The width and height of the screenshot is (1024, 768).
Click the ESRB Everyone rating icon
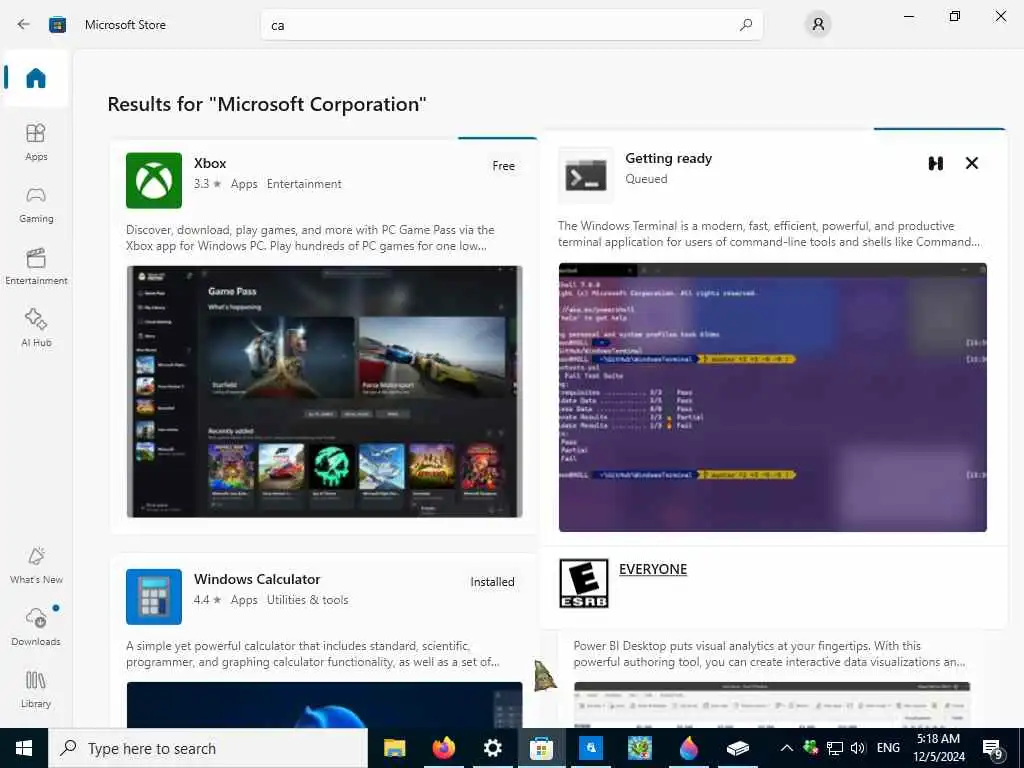[584, 583]
